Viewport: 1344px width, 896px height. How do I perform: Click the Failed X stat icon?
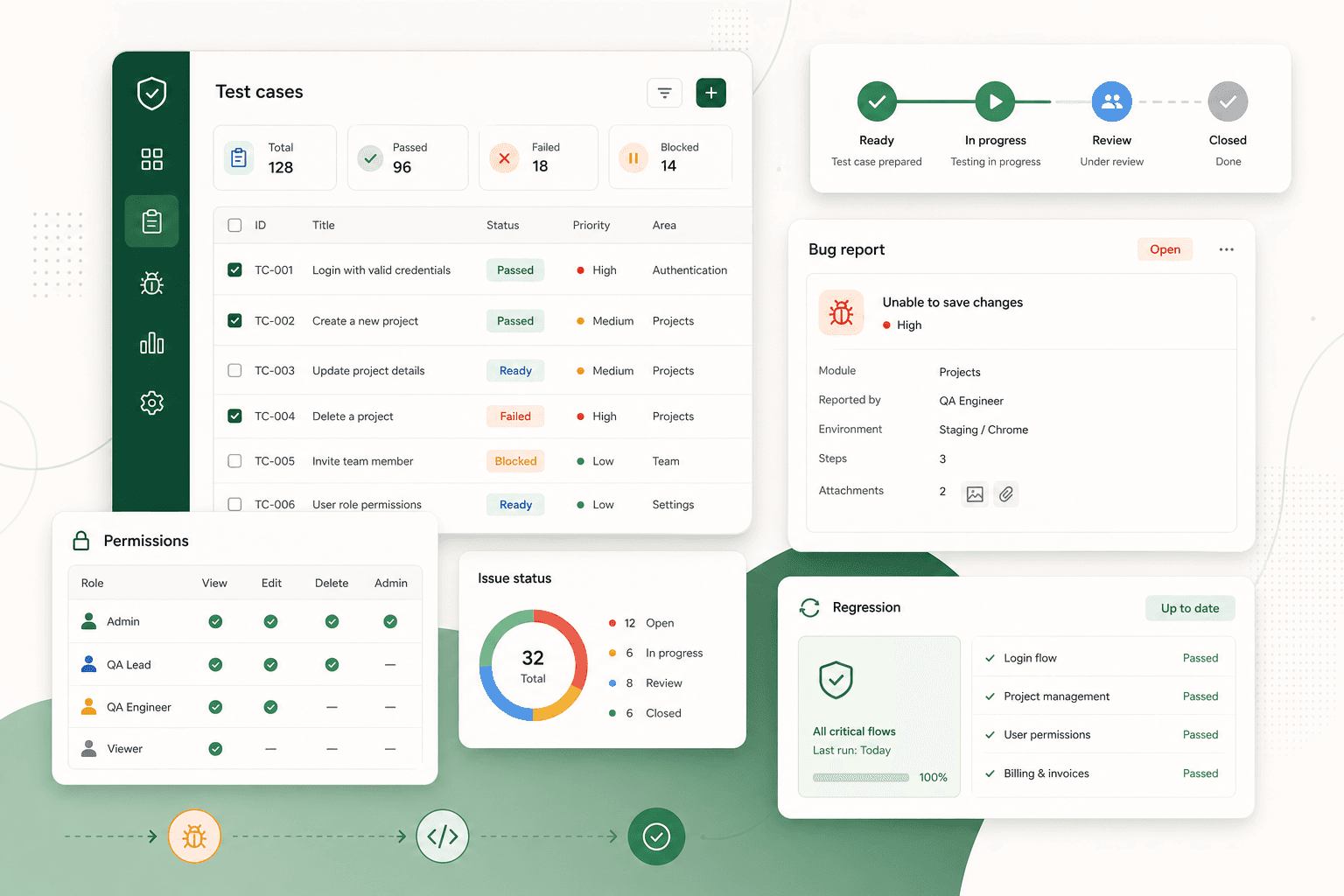pyautogui.click(x=504, y=158)
